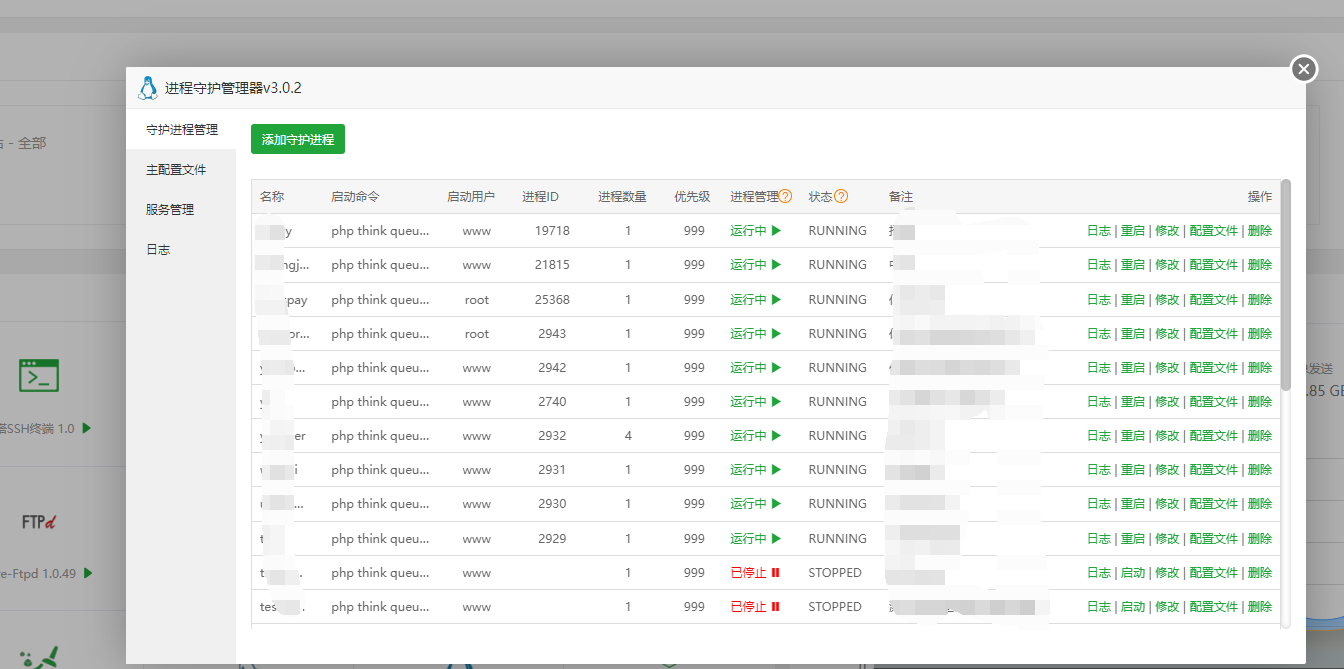The image size is (1344, 669).
Task: Open 配置文件 for process 2943
Action: (x=1214, y=334)
